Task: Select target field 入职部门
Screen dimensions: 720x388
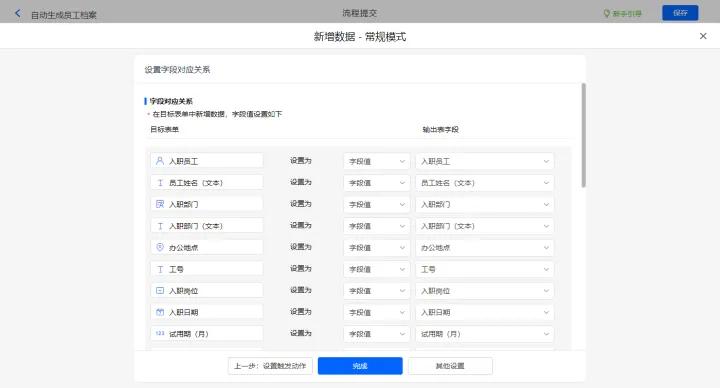Action: (207, 204)
